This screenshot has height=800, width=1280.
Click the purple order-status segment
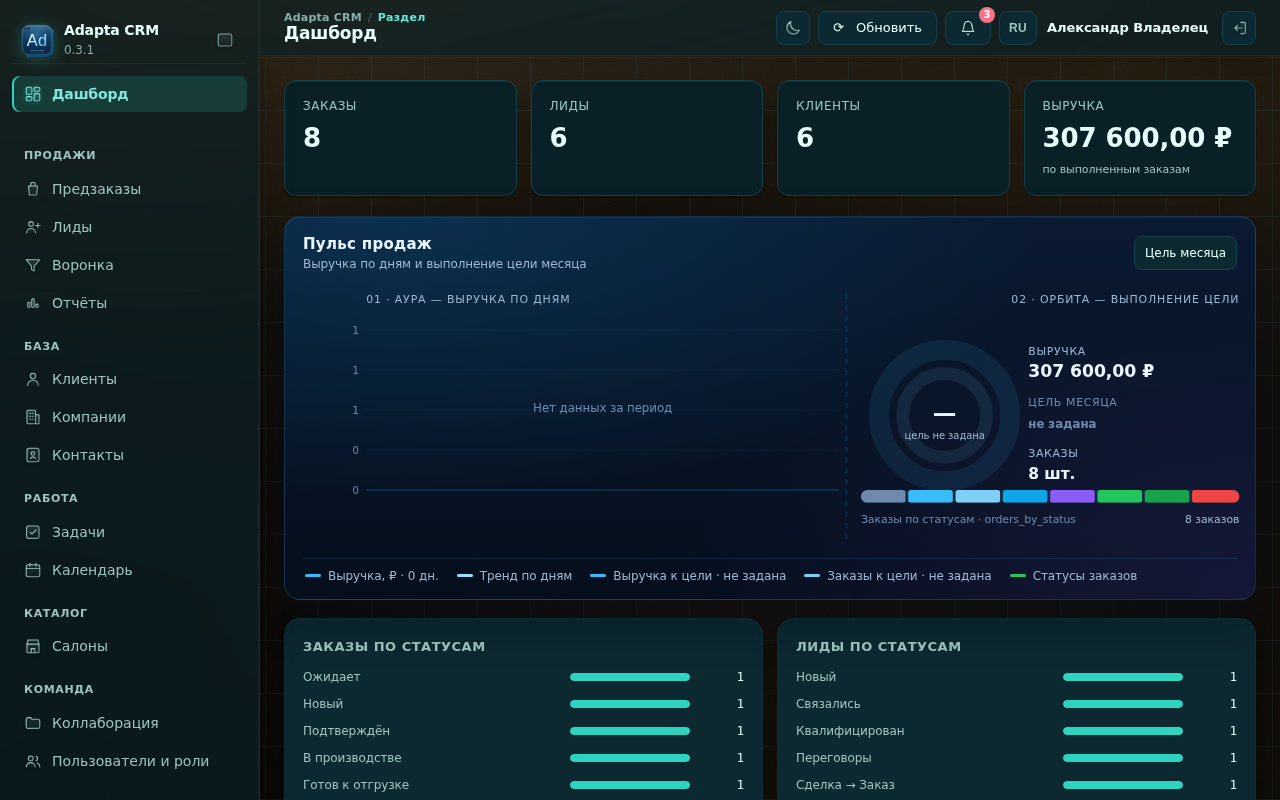point(1072,496)
